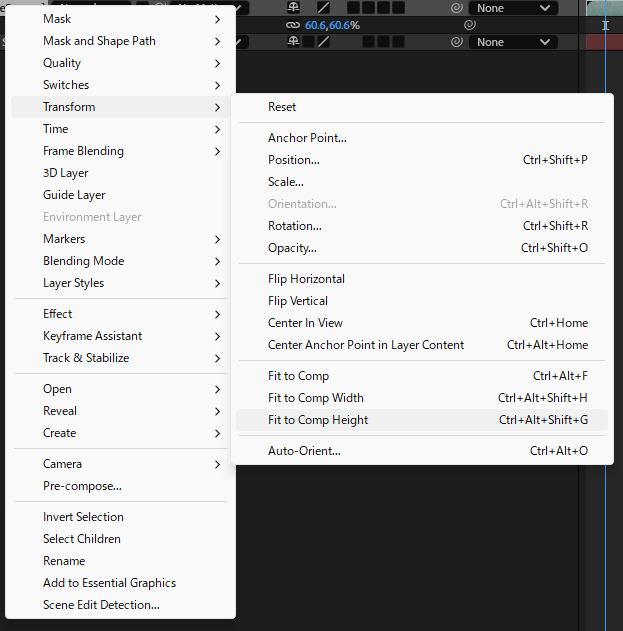
Task: Select Fit to Comp
Action: (422, 376)
